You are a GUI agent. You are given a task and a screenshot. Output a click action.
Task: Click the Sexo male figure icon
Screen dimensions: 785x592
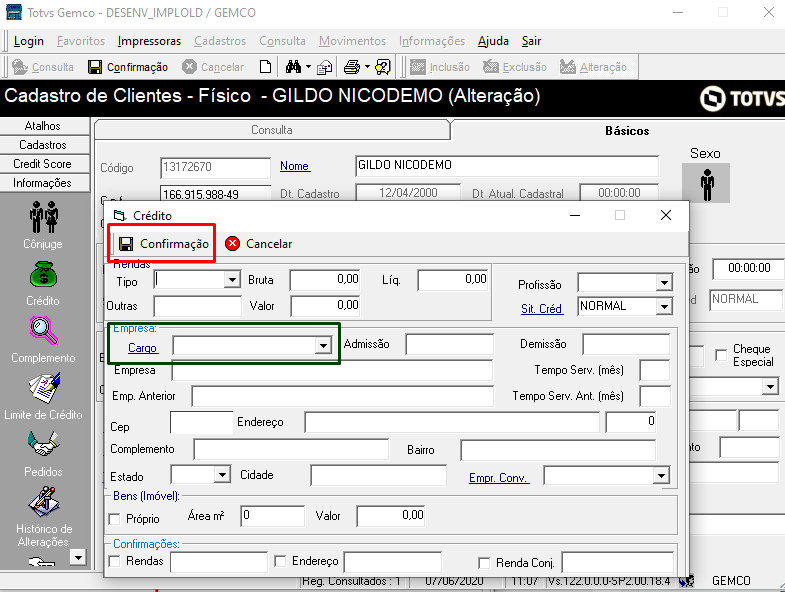click(706, 183)
